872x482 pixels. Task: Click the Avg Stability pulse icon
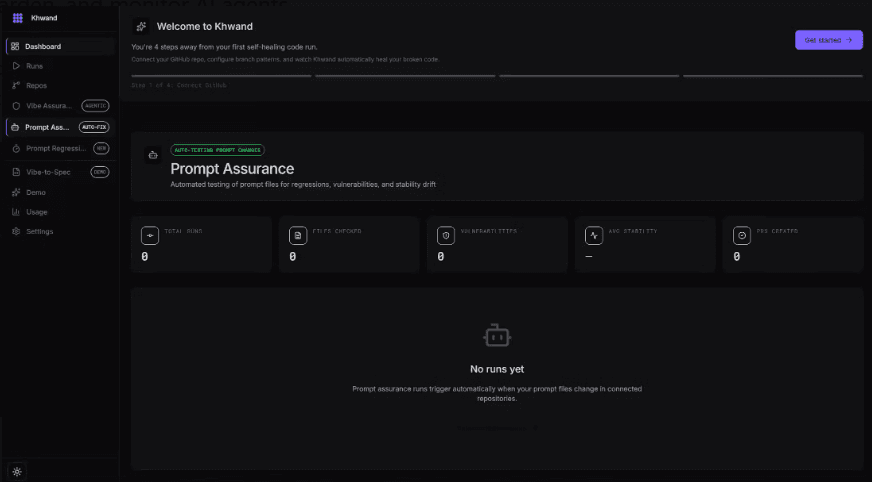pos(593,235)
